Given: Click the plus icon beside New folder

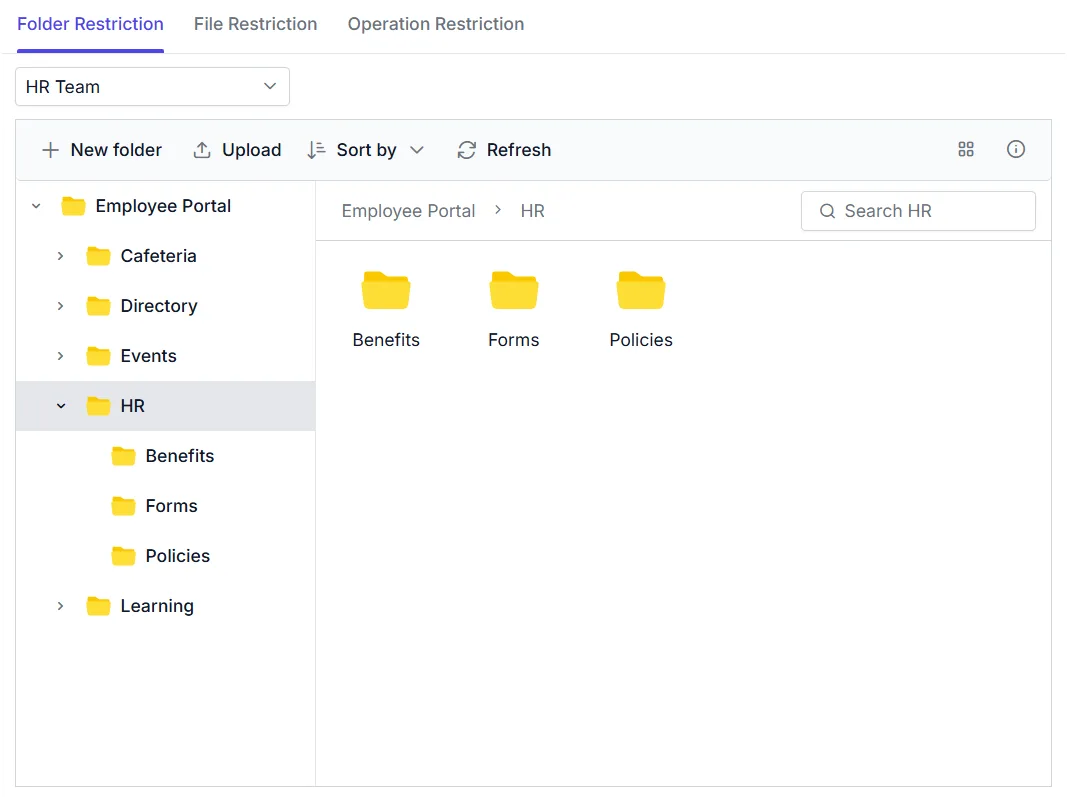Looking at the screenshot, I should click(x=50, y=150).
